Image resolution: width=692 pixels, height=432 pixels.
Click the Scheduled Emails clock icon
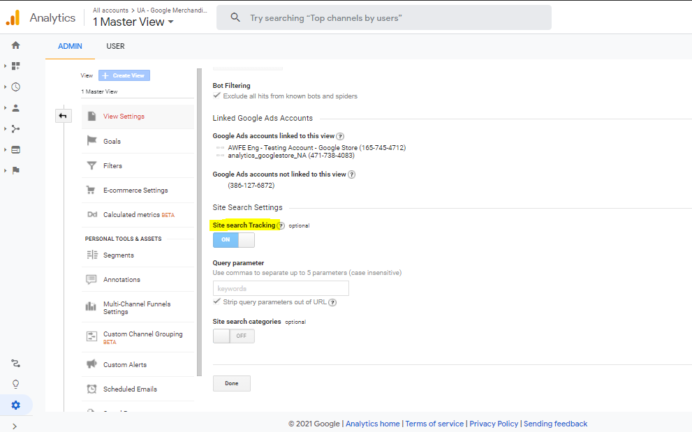point(92,389)
